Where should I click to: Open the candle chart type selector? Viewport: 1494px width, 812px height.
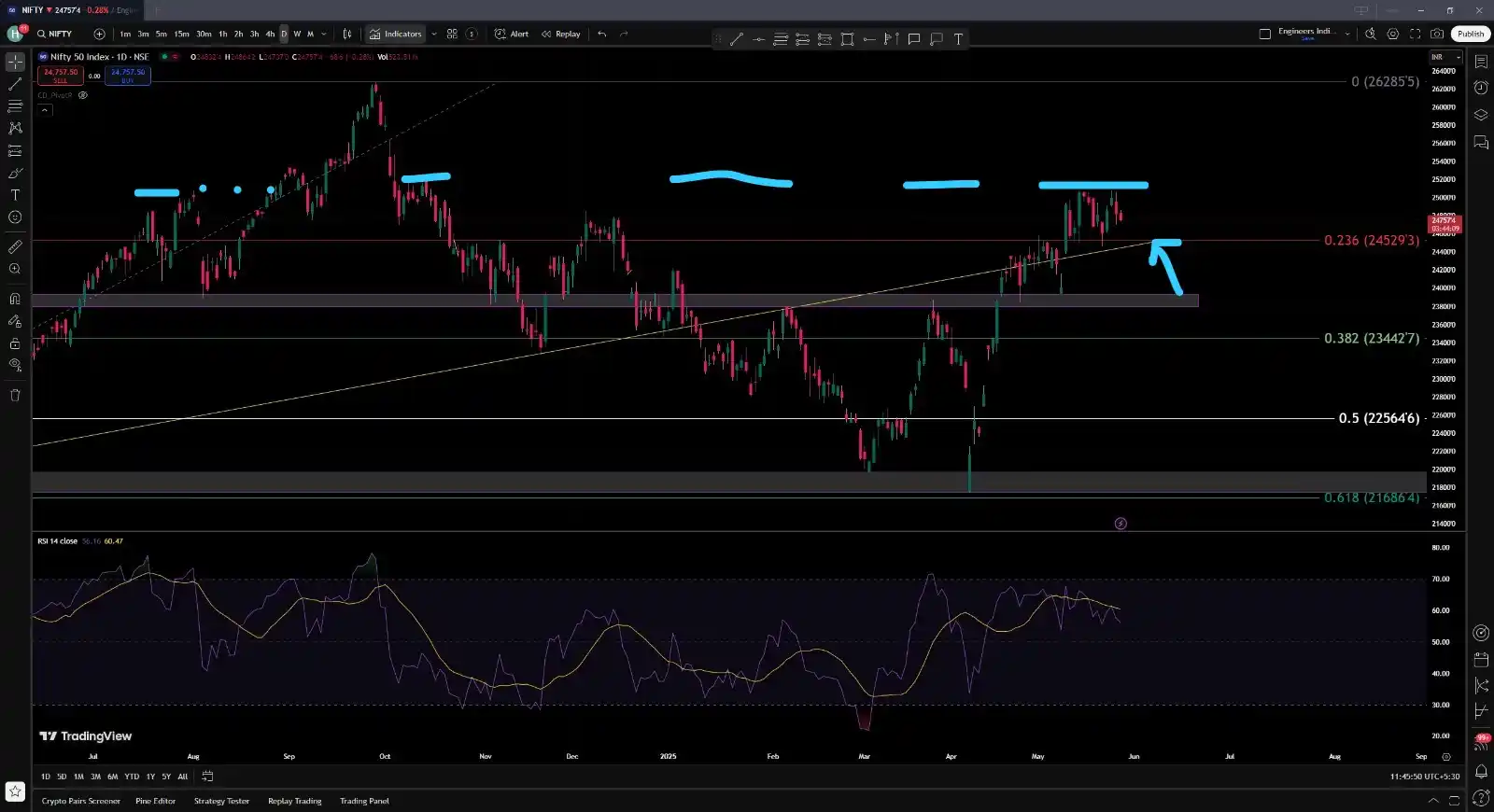point(347,34)
